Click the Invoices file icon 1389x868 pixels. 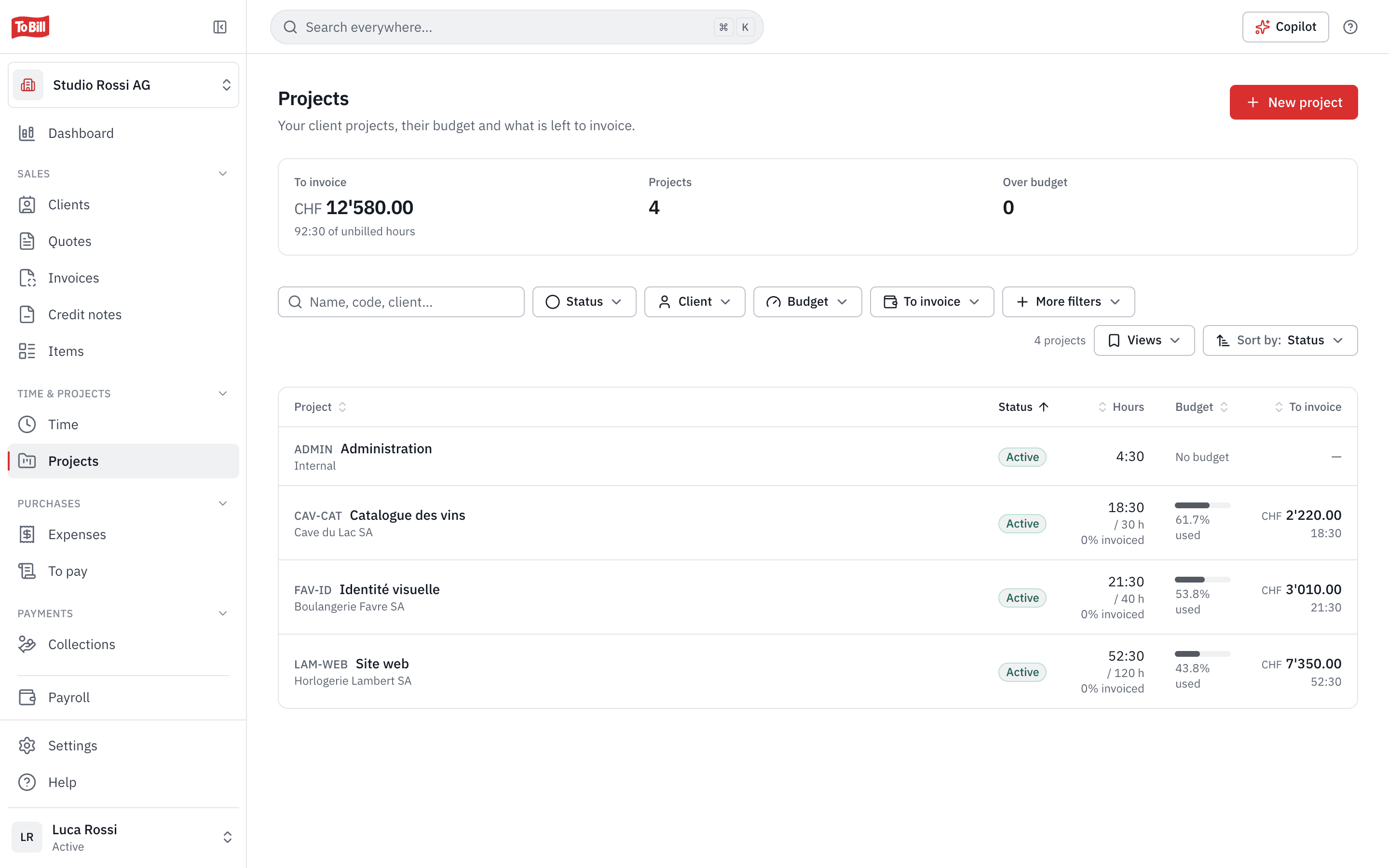tap(27, 278)
